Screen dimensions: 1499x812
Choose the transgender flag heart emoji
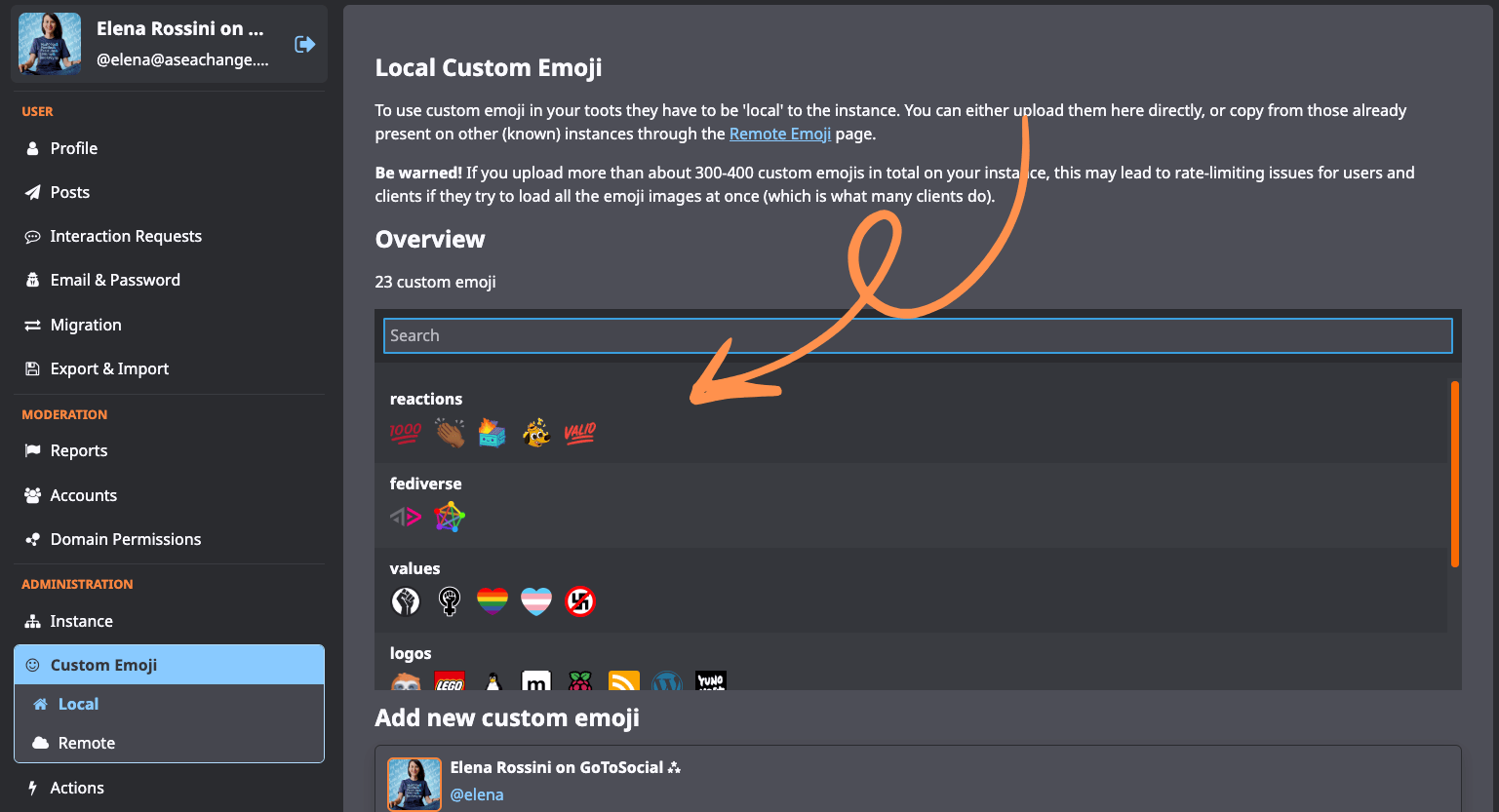click(x=536, y=601)
